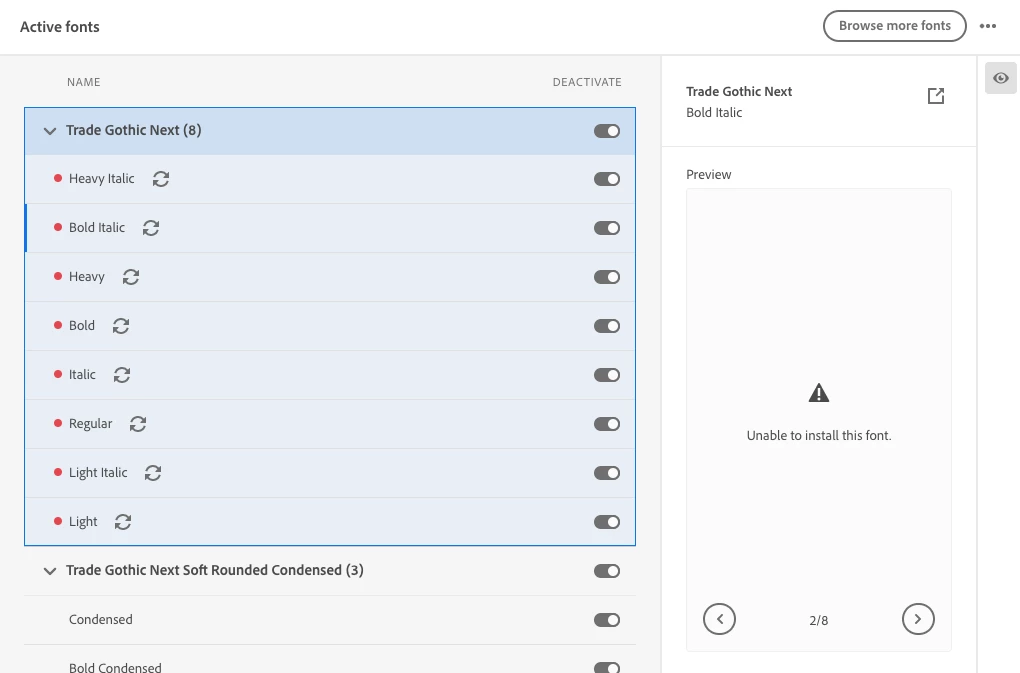The height and width of the screenshot is (673, 1020).
Task: Click the sync icon next to Regular
Action: point(138,424)
